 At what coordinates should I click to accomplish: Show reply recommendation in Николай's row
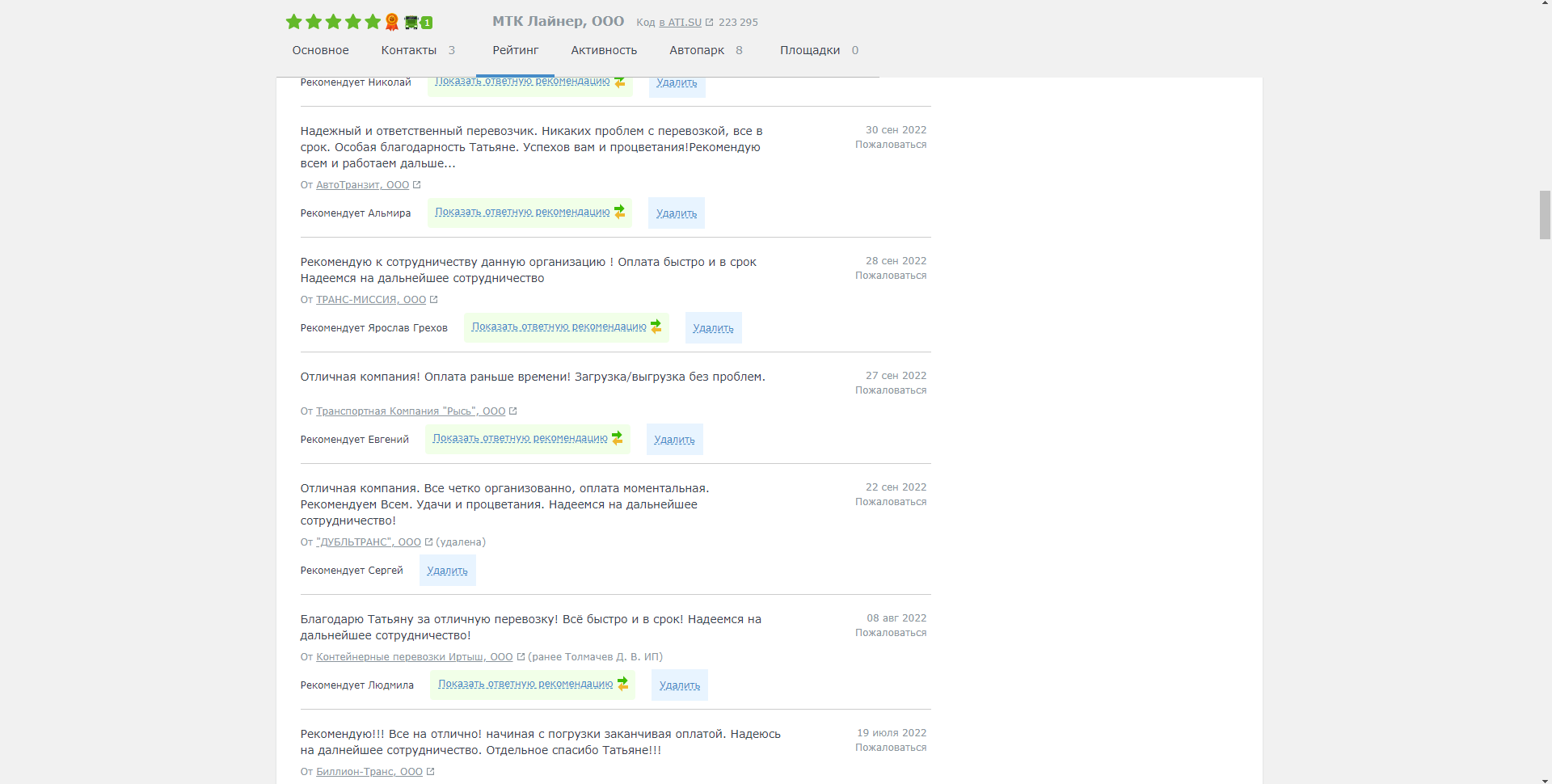[x=522, y=82]
